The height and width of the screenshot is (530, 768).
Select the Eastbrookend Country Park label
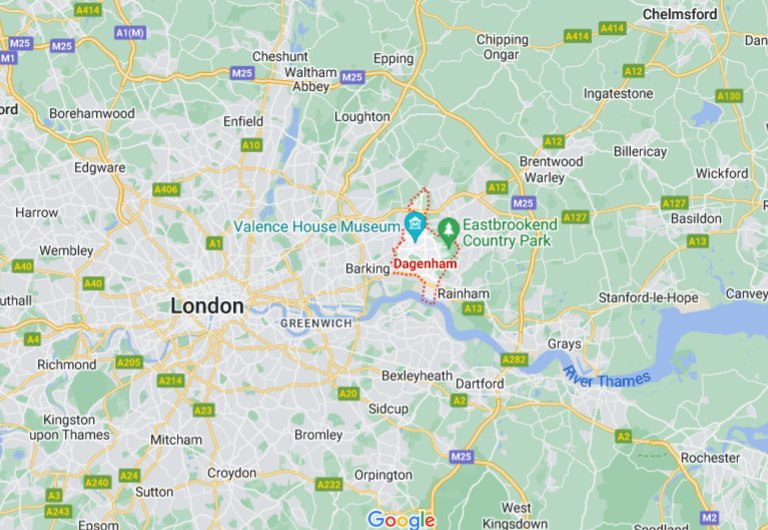pyautogui.click(x=509, y=233)
